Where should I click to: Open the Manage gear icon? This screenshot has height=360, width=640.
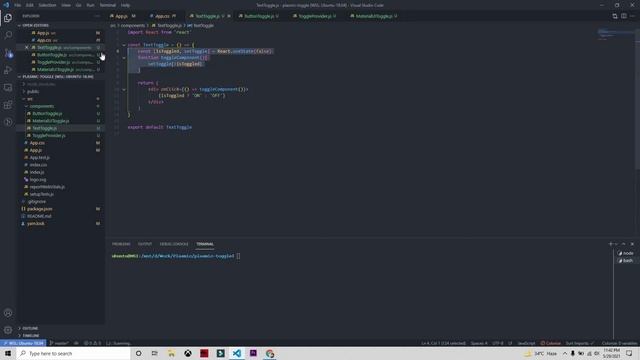pos(8,330)
